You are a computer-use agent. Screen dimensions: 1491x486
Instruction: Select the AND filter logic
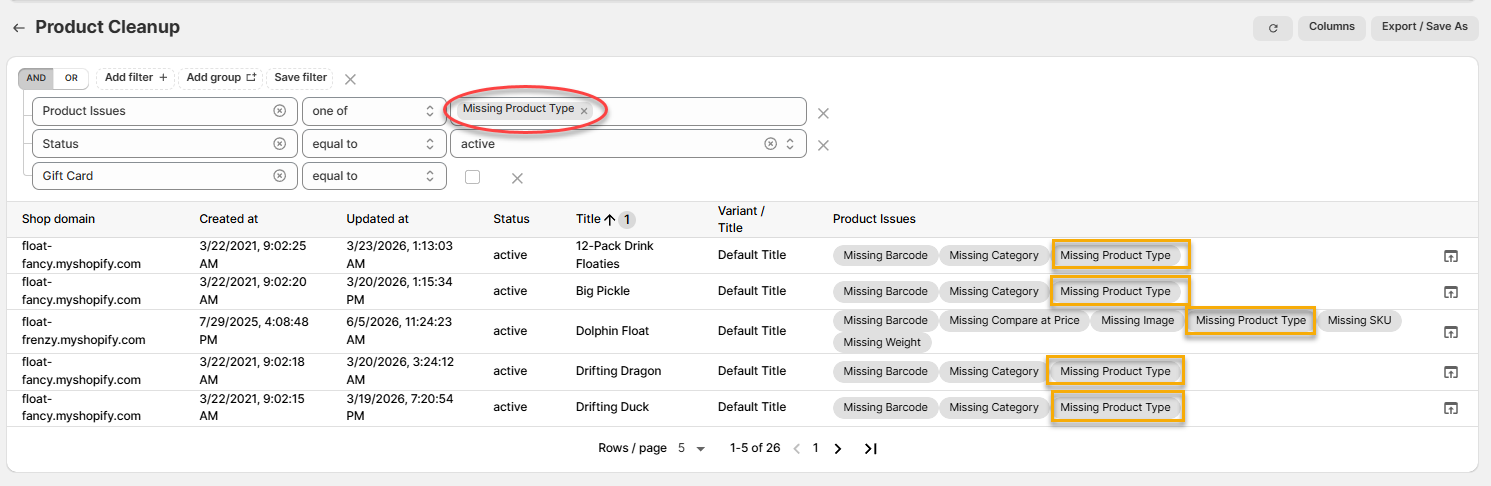point(36,78)
